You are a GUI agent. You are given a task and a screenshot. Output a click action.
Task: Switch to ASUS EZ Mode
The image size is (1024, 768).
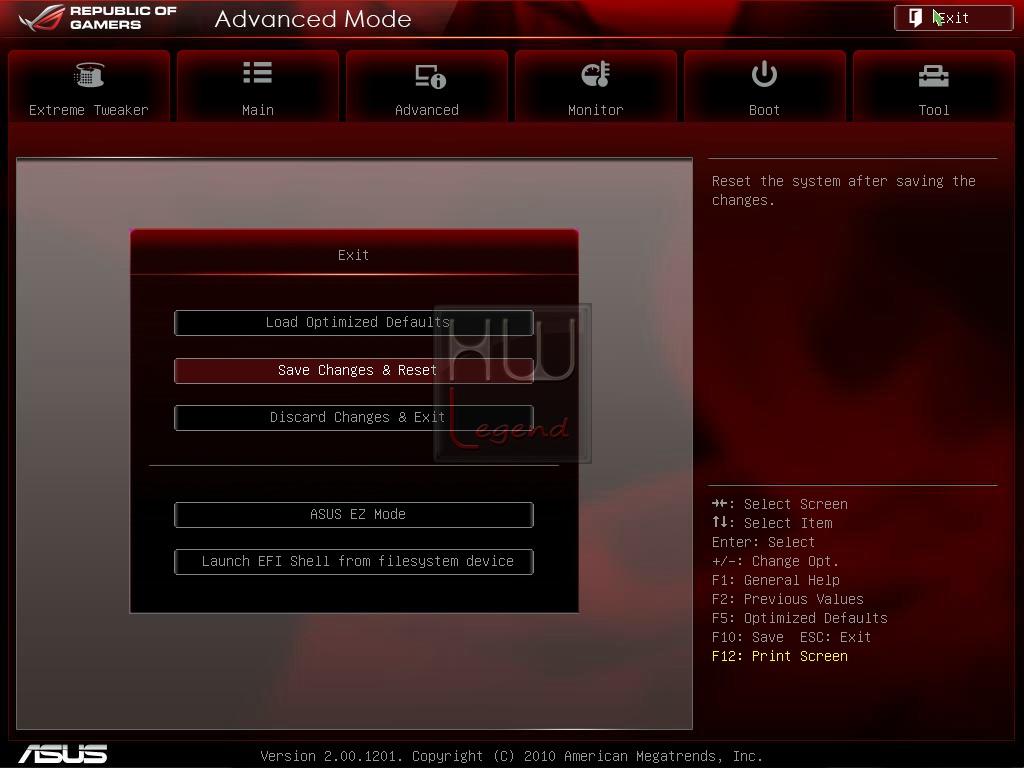coord(354,515)
